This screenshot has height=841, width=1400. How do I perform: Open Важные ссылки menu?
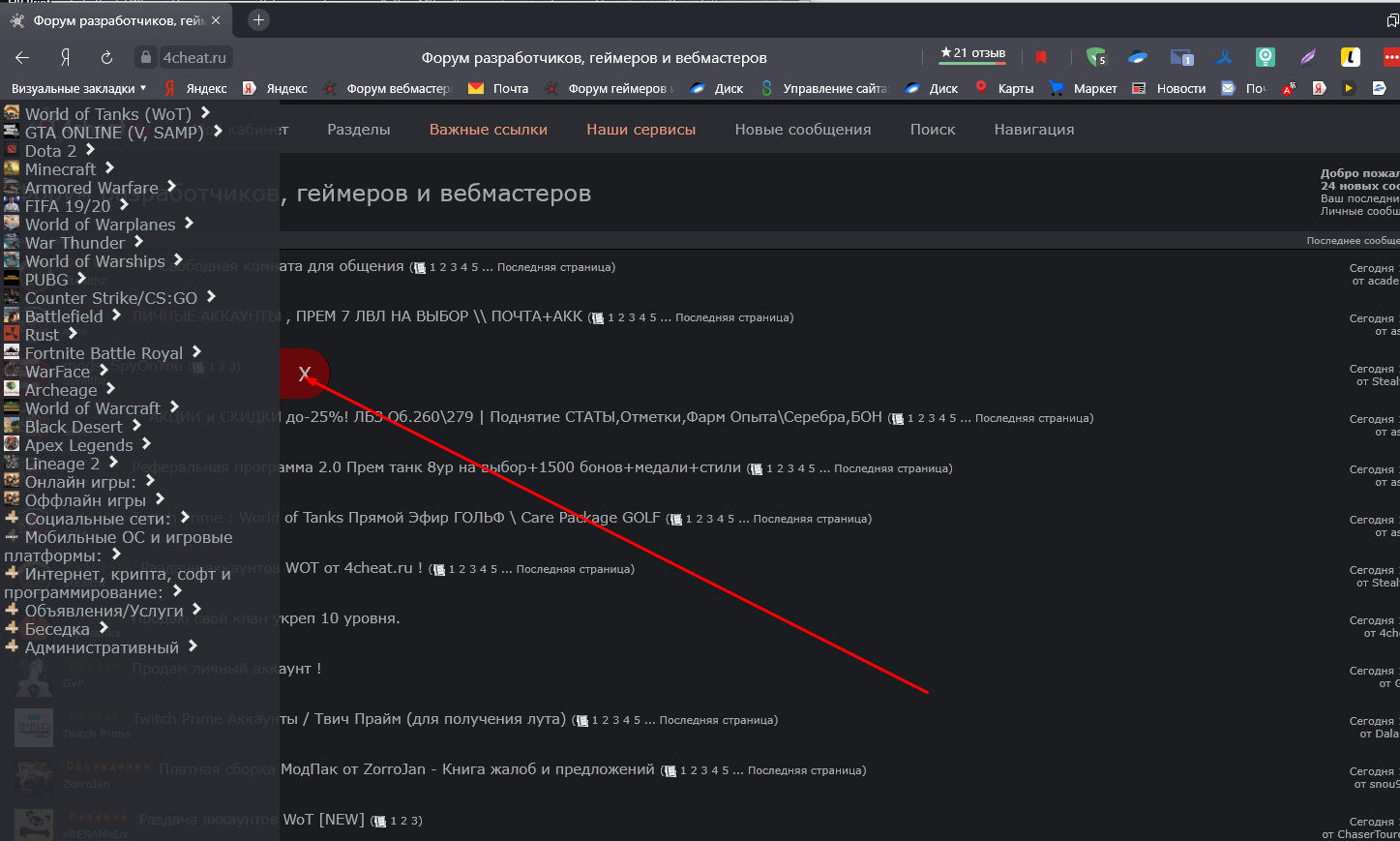click(489, 130)
